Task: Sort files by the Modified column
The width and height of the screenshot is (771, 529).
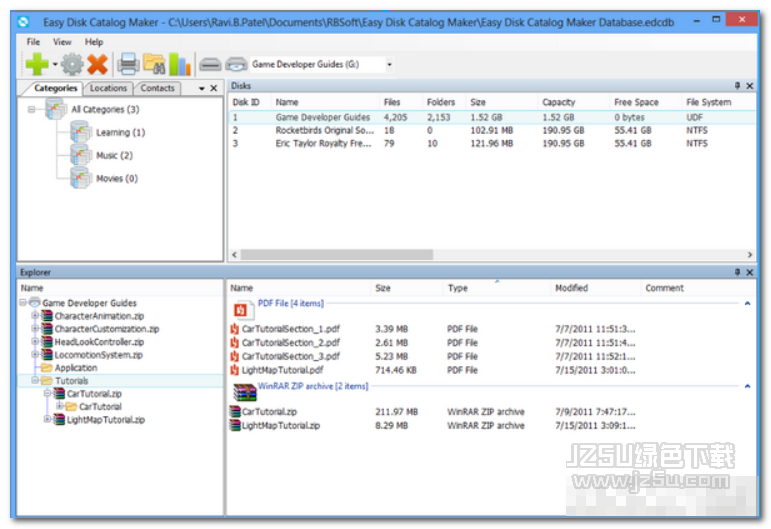Action: point(595,288)
